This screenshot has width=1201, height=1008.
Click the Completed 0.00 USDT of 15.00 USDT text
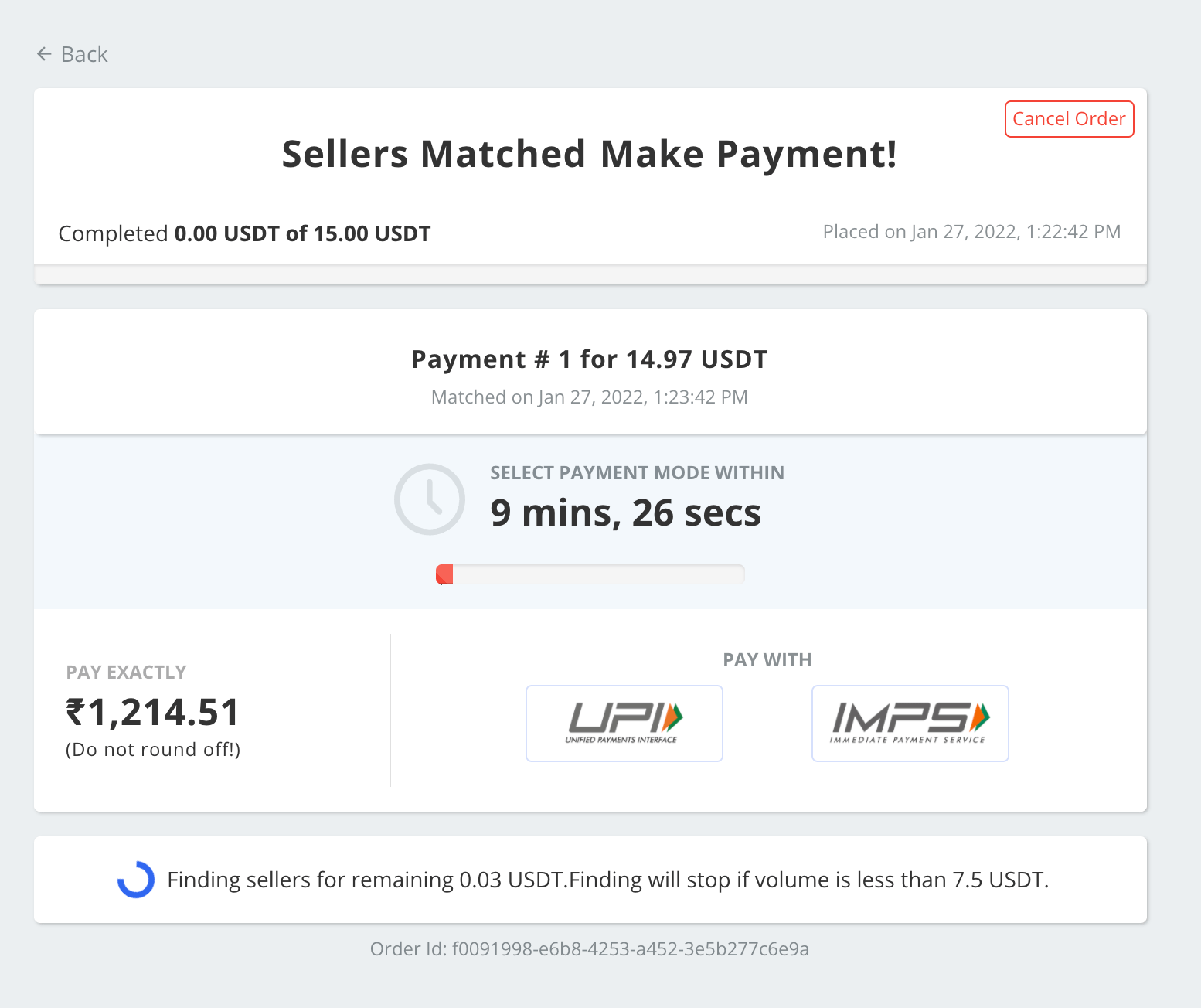point(244,233)
